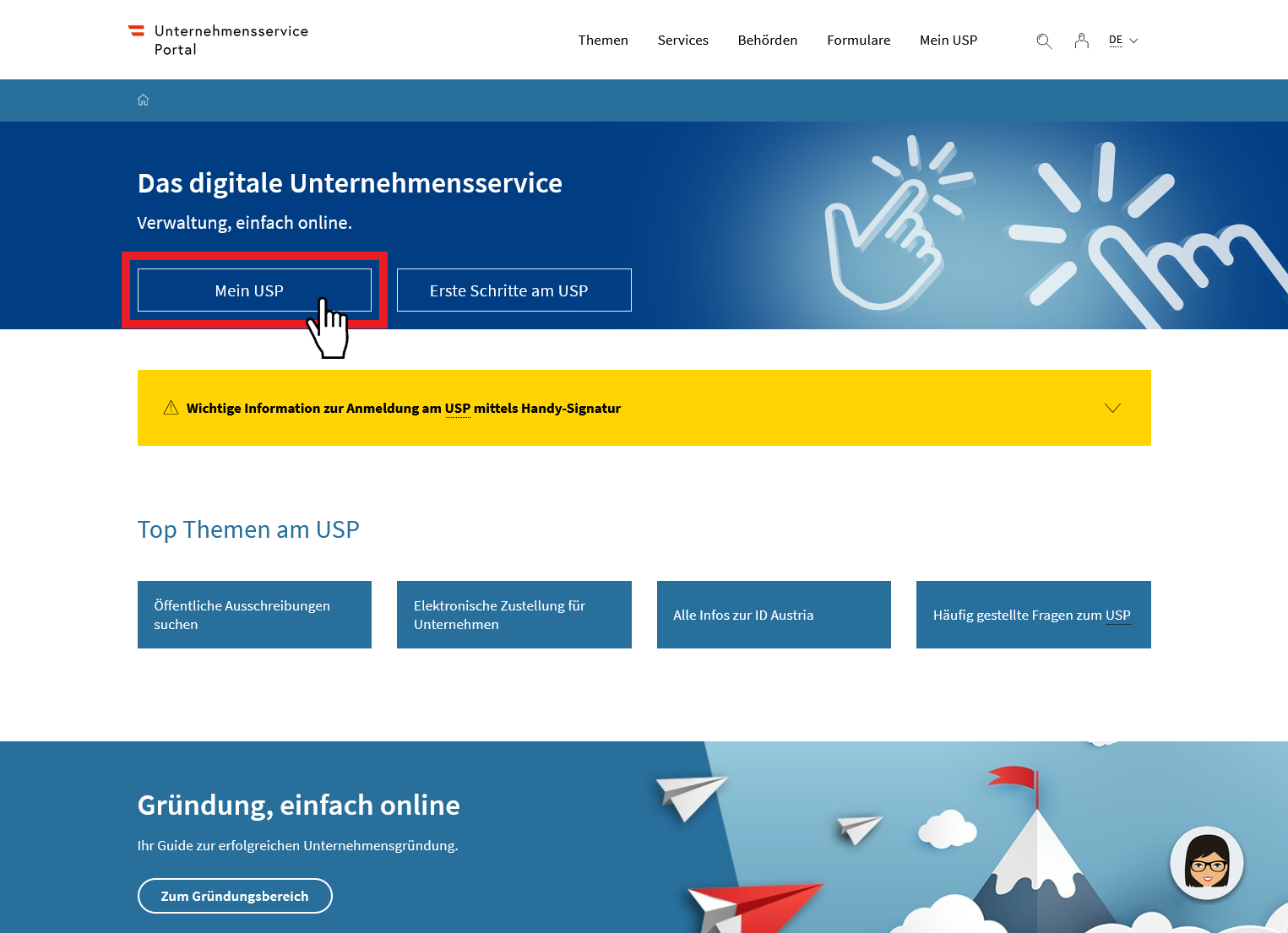Click the user account login icon
1288x933 pixels.
tap(1081, 41)
